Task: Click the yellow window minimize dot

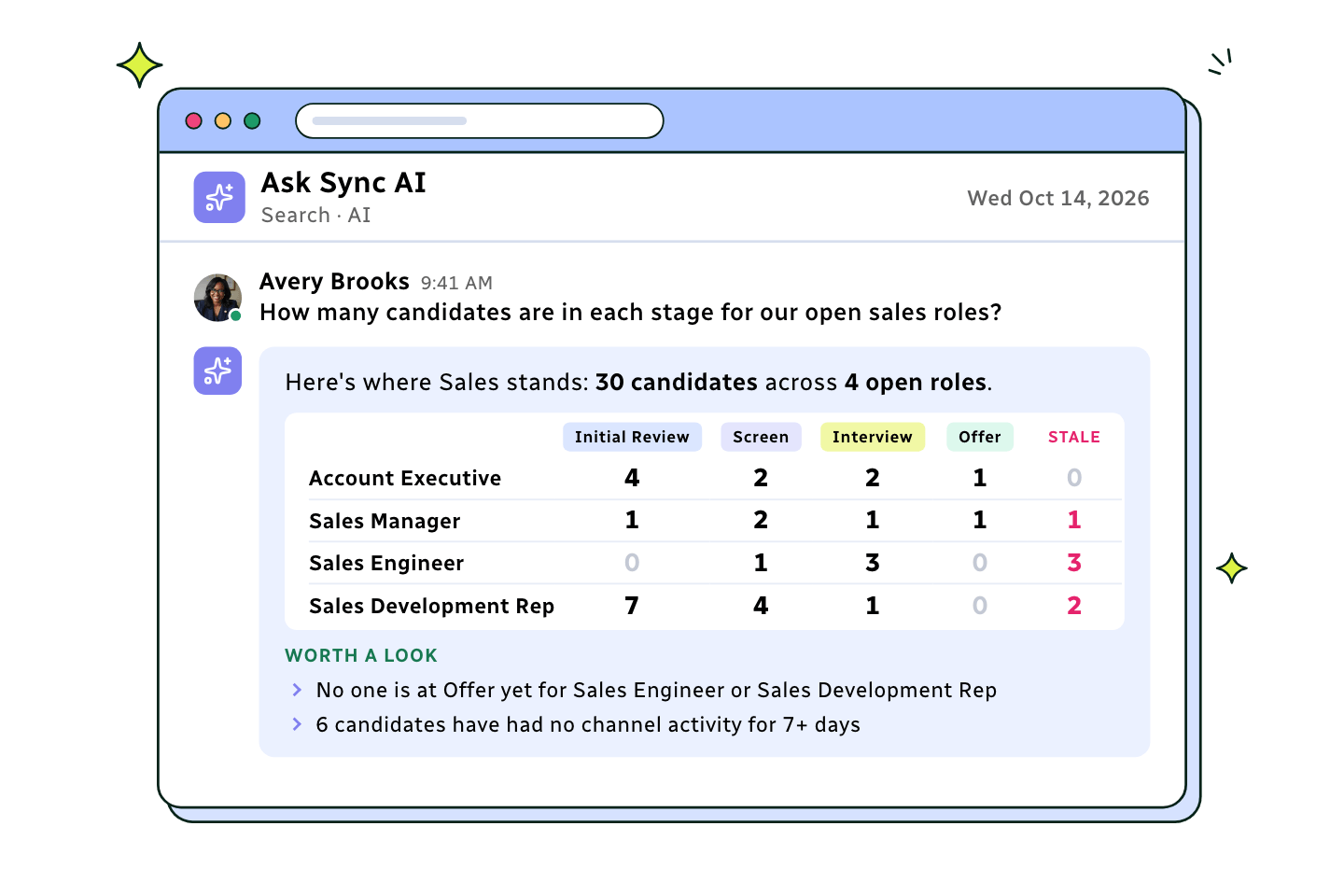Action: point(223,120)
